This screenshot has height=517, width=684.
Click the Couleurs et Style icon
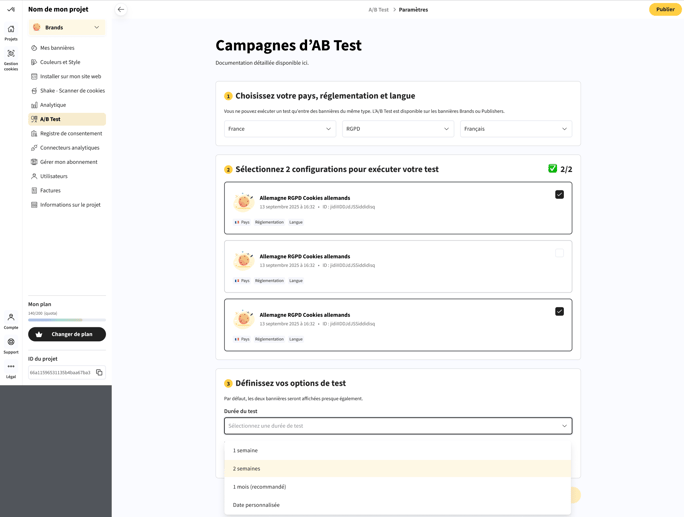(34, 62)
